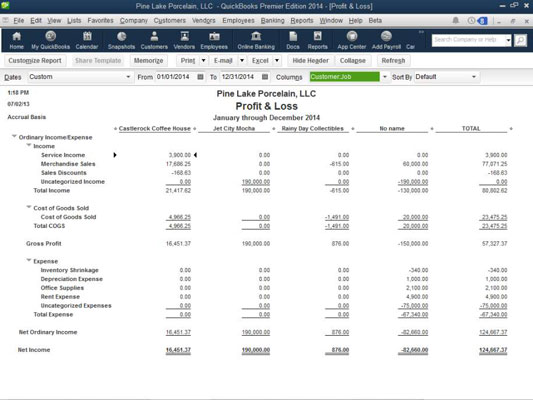The width and height of the screenshot is (533, 400).
Task: Open the Banking menu
Action: [272, 21]
